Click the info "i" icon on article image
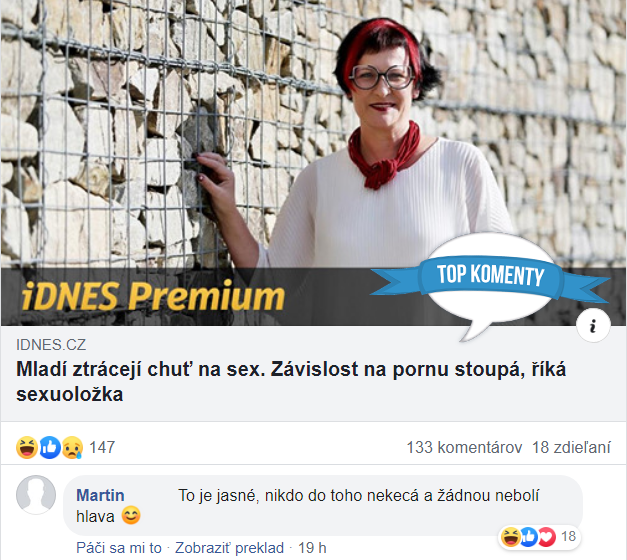 pos(593,325)
